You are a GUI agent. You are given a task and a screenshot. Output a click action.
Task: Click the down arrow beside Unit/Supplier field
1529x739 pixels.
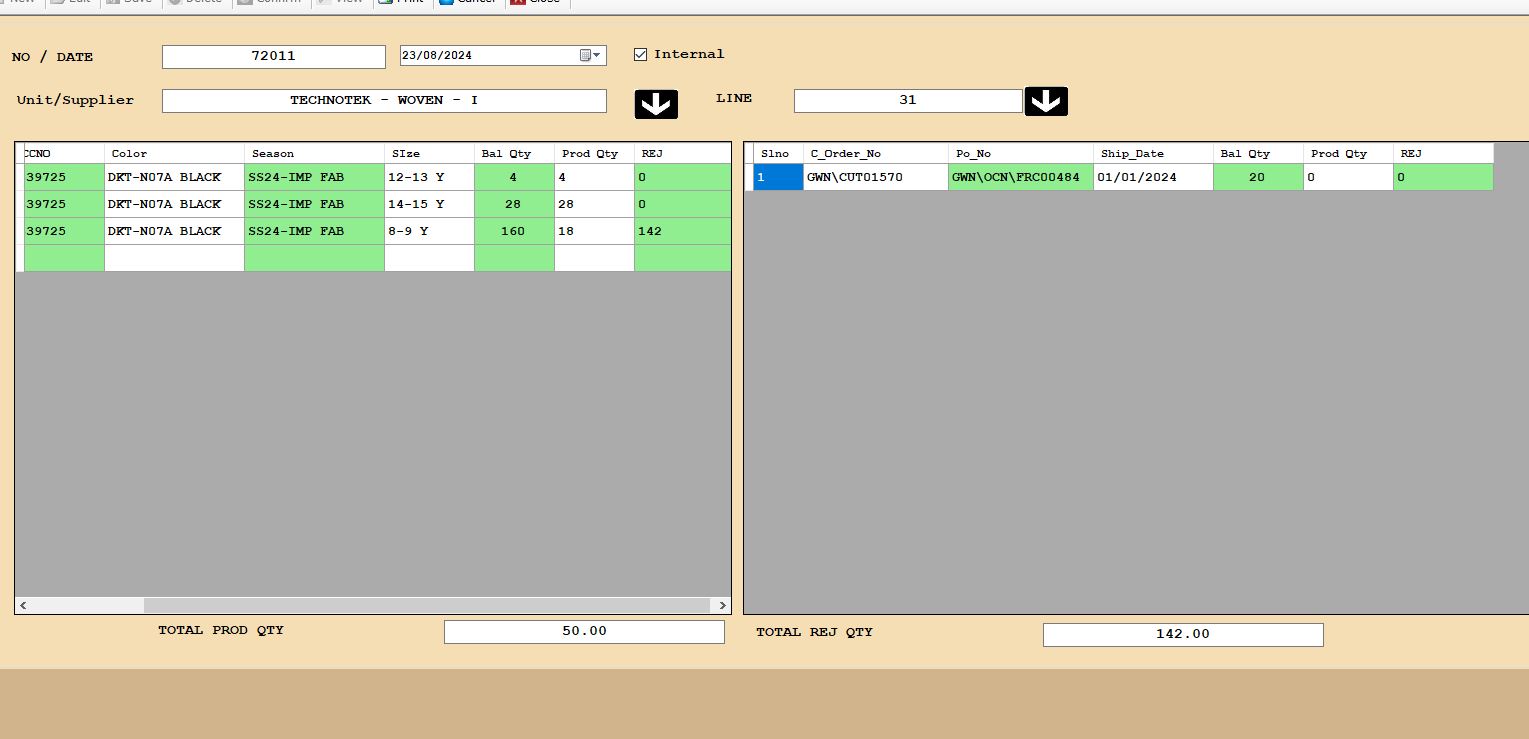coord(656,104)
